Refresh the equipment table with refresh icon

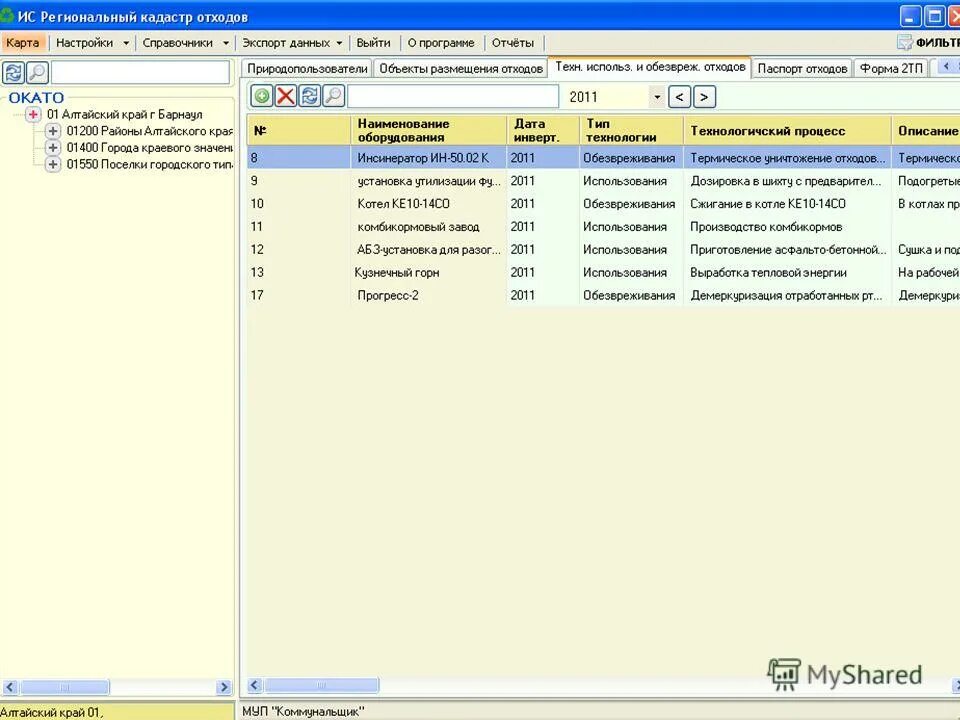point(310,96)
